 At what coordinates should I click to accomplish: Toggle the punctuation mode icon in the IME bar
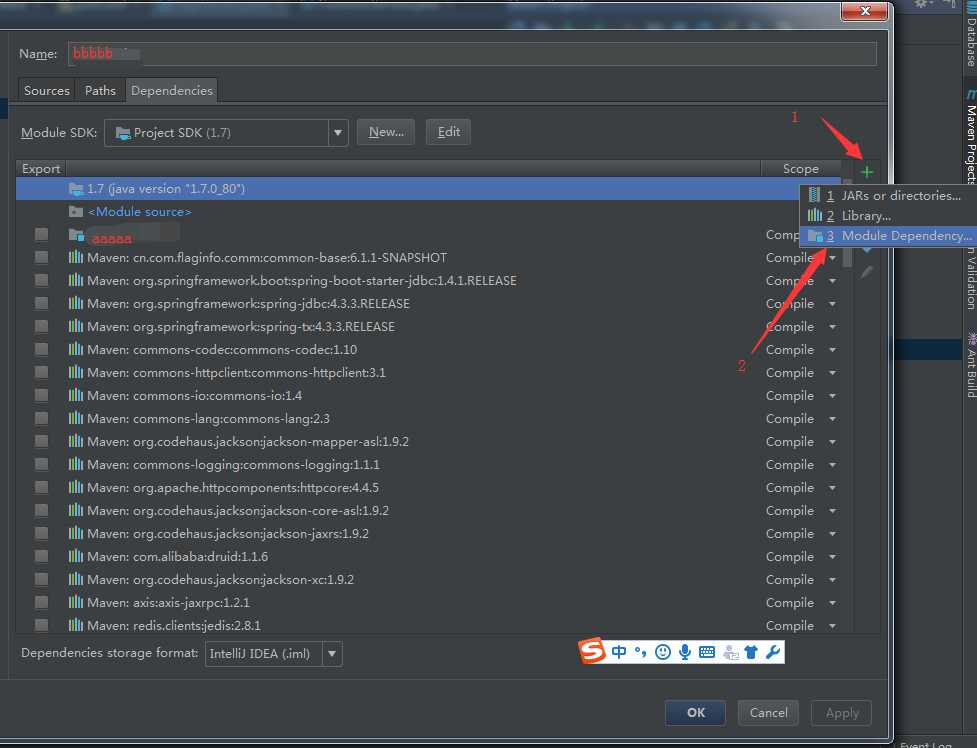(x=641, y=652)
